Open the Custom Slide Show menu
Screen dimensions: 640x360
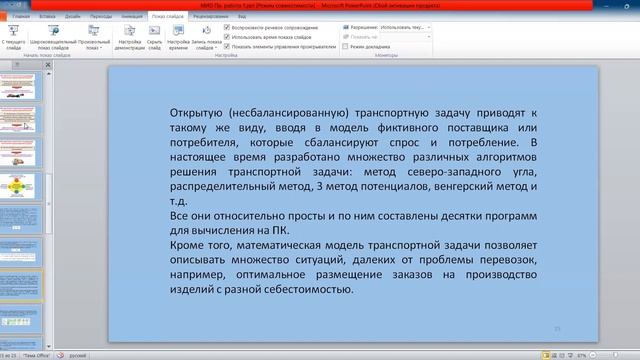click(94, 37)
